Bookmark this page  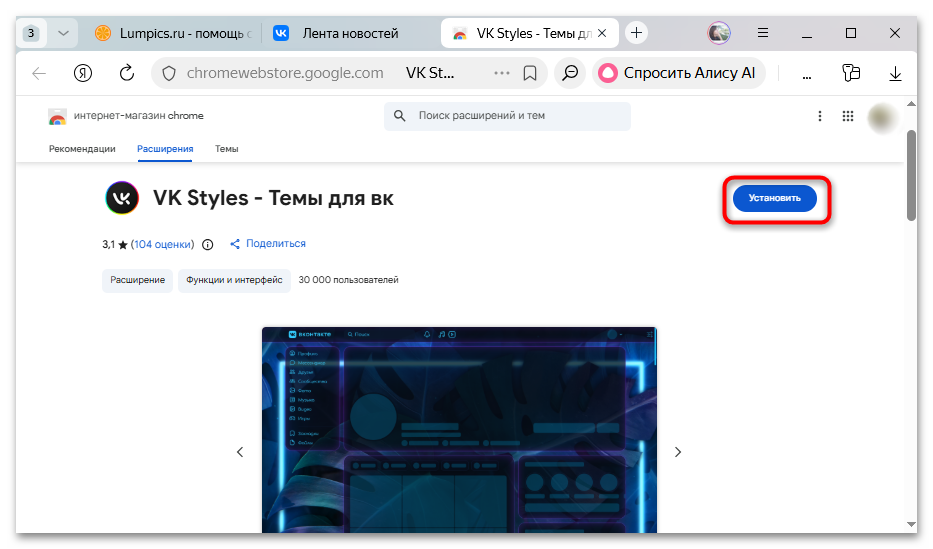530,73
